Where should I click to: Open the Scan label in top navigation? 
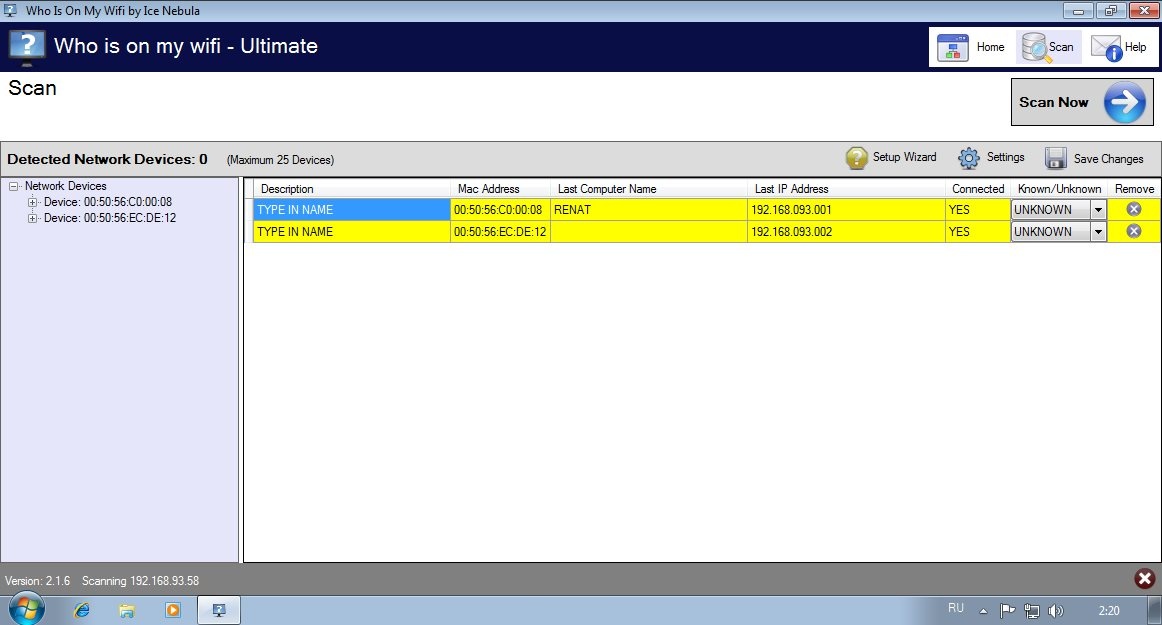1060,47
